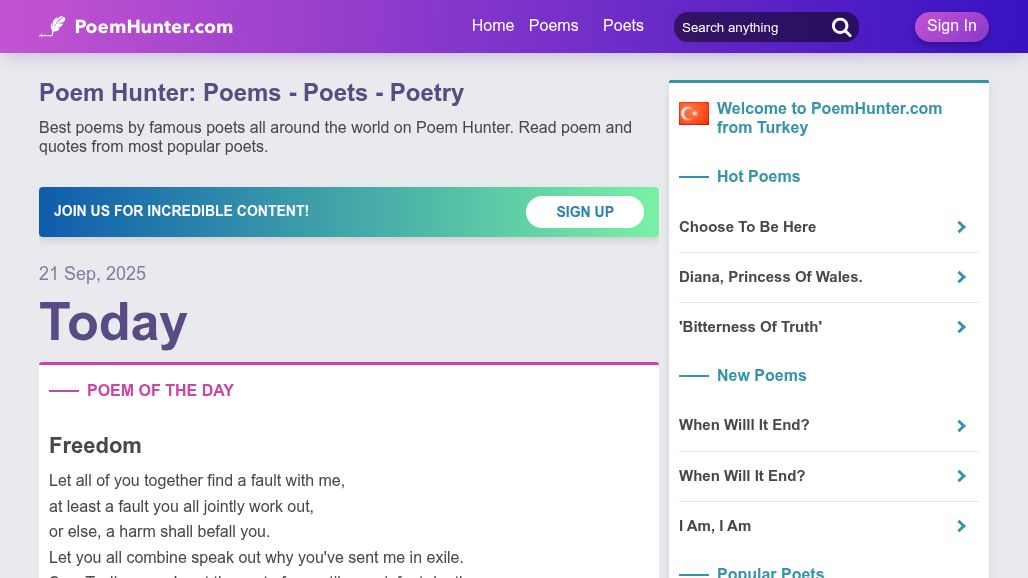Click arrow beside When Willl It End?
This screenshot has height=578, width=1028.
tap(961, 426)
